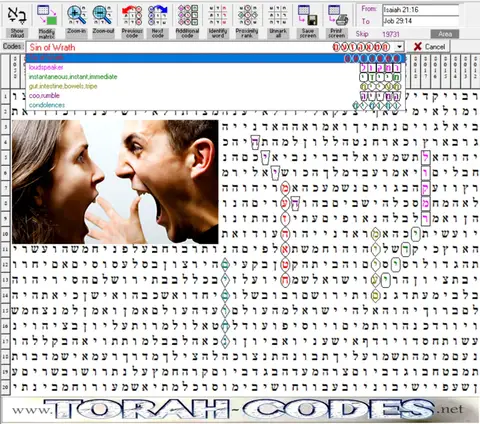Click the Unmark all icon

coord(278,15)
